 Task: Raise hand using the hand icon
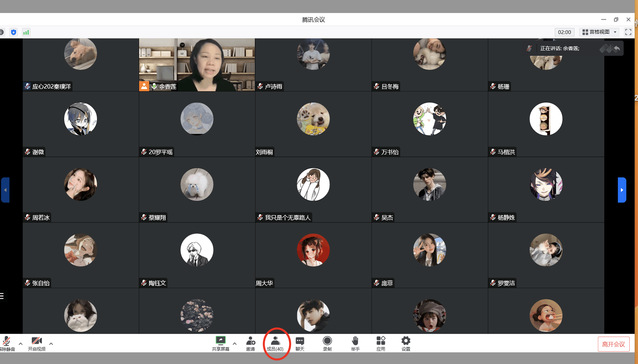(355, 341)
